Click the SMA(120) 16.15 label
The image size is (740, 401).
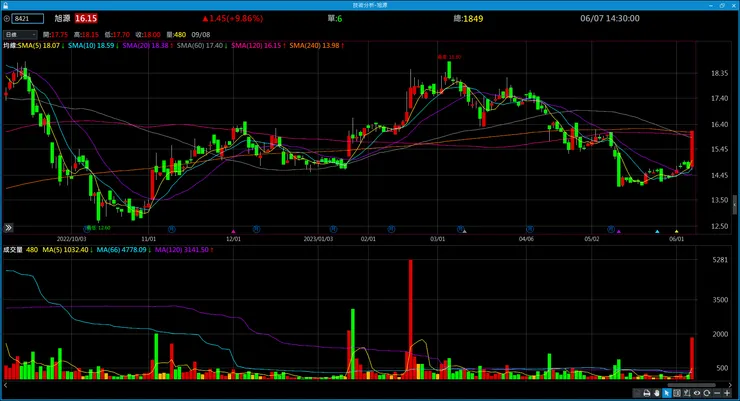point(258,46)
